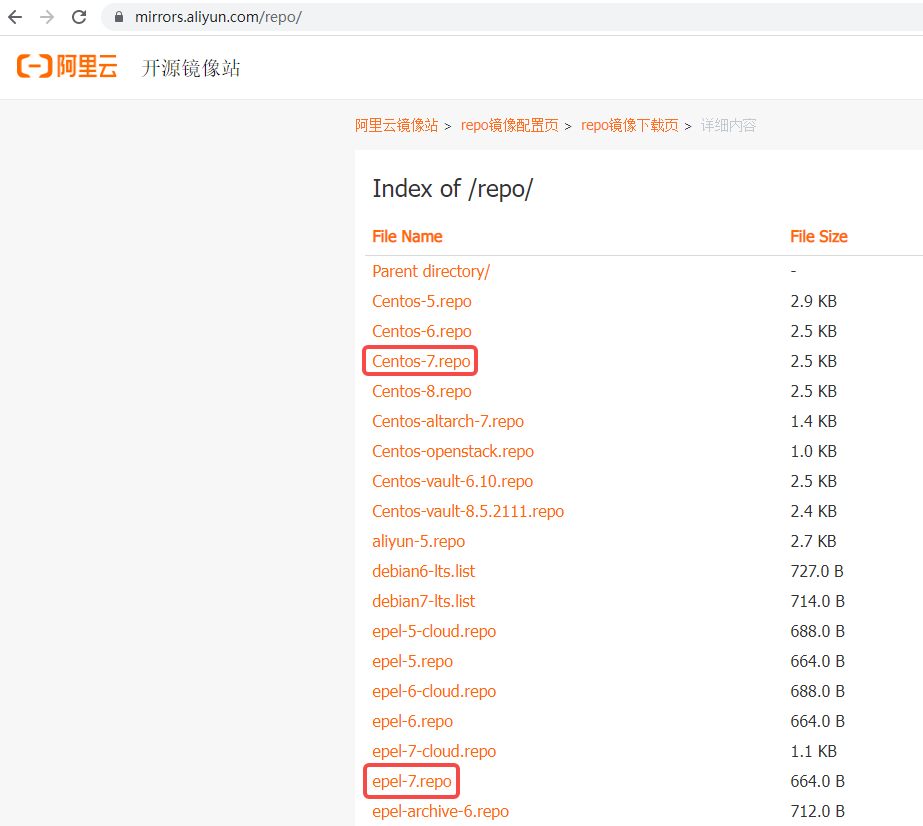The width and height of the screenshot is (923, 826).
Task: Select the 712.0 B size value
Action: [x=817, y=812]
